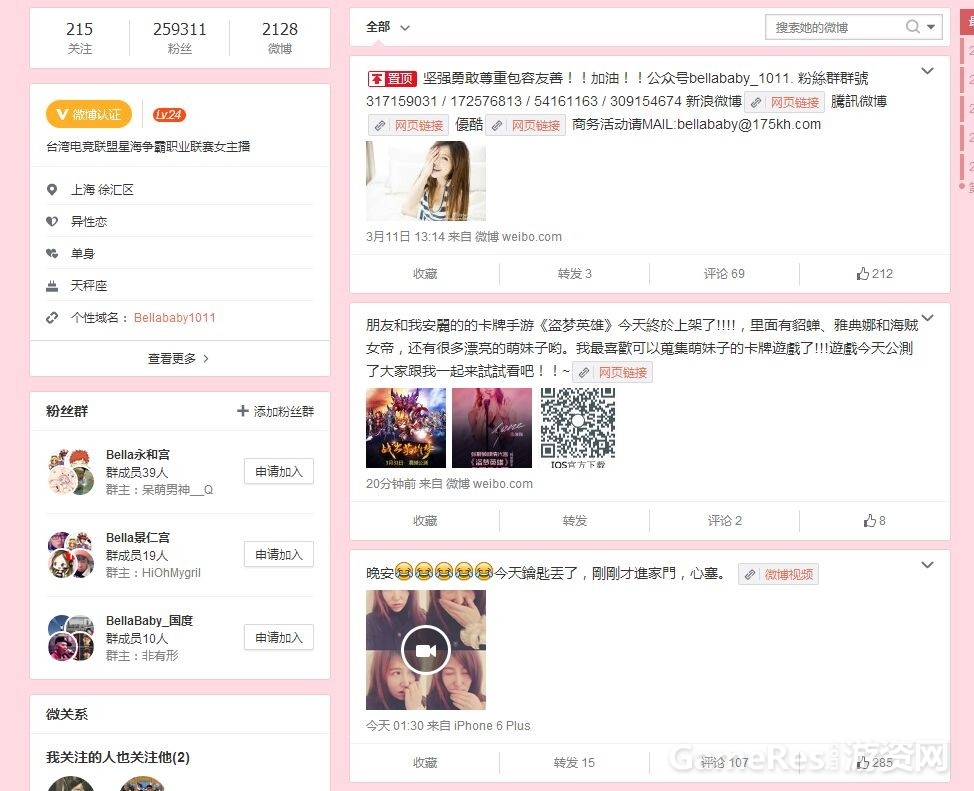Open options chevron on 晚安 post
974x791 pixels.
927,565
